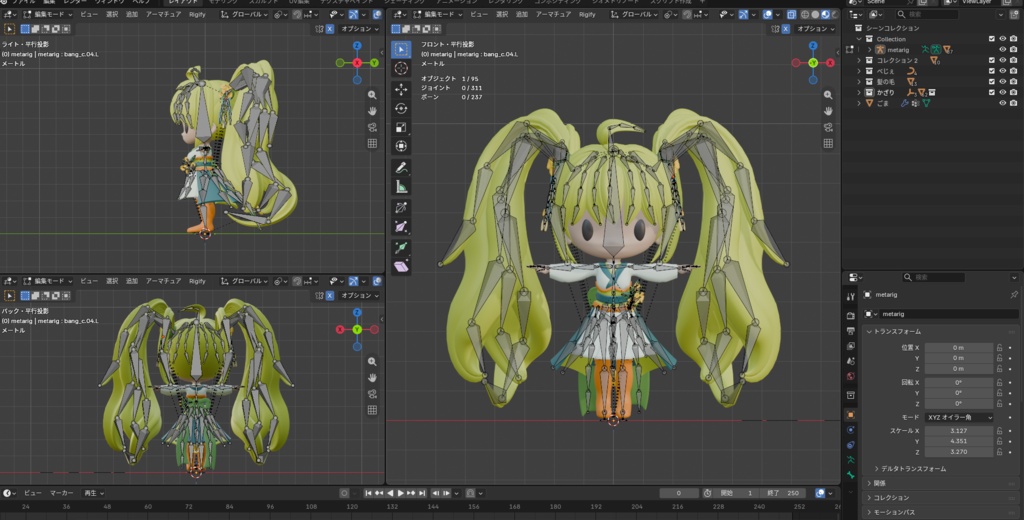
Task: Uncheck the べじぇ collection checkbox
Action: click(x=991, y=71)
